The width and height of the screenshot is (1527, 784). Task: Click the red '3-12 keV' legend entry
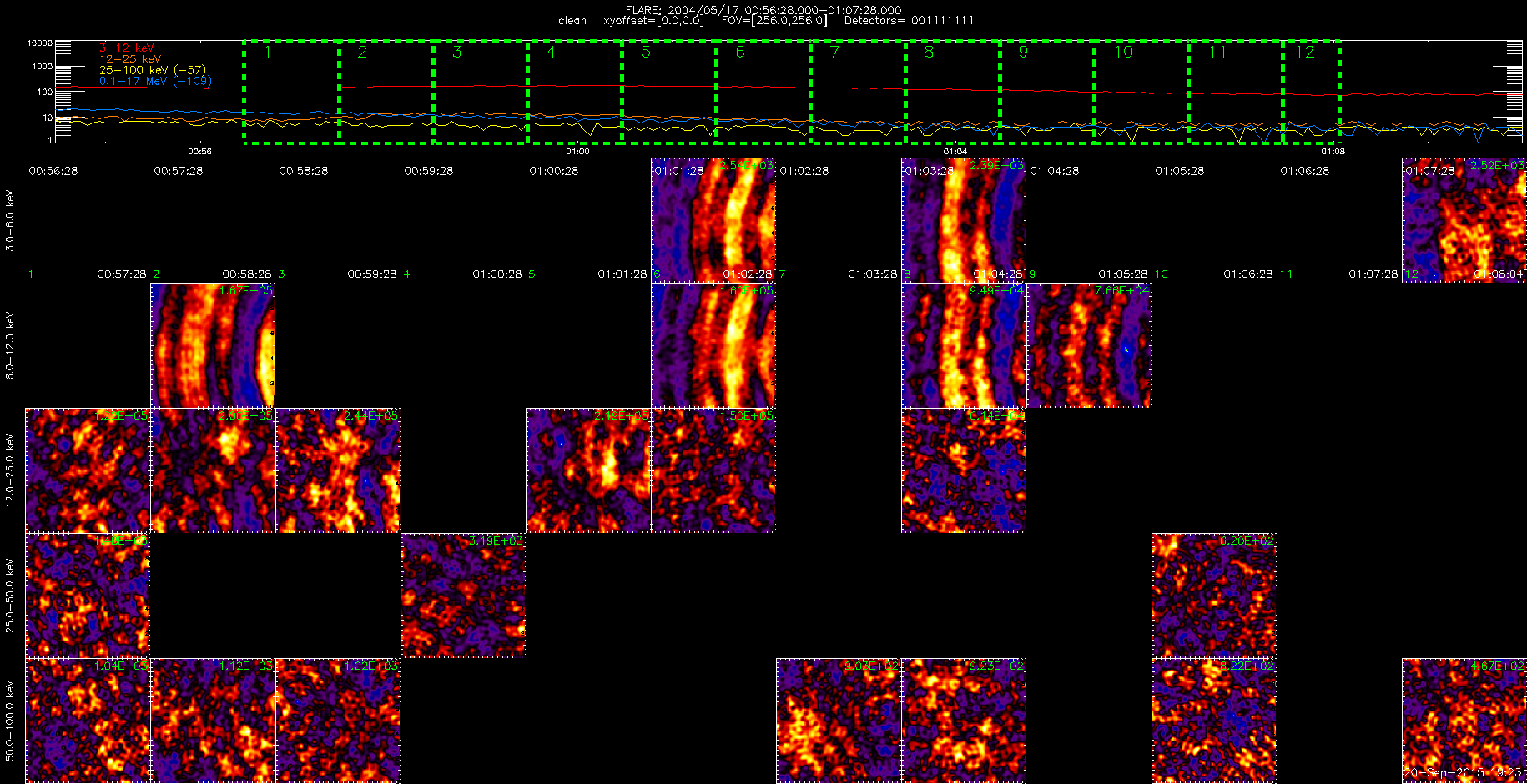point(127,48)
